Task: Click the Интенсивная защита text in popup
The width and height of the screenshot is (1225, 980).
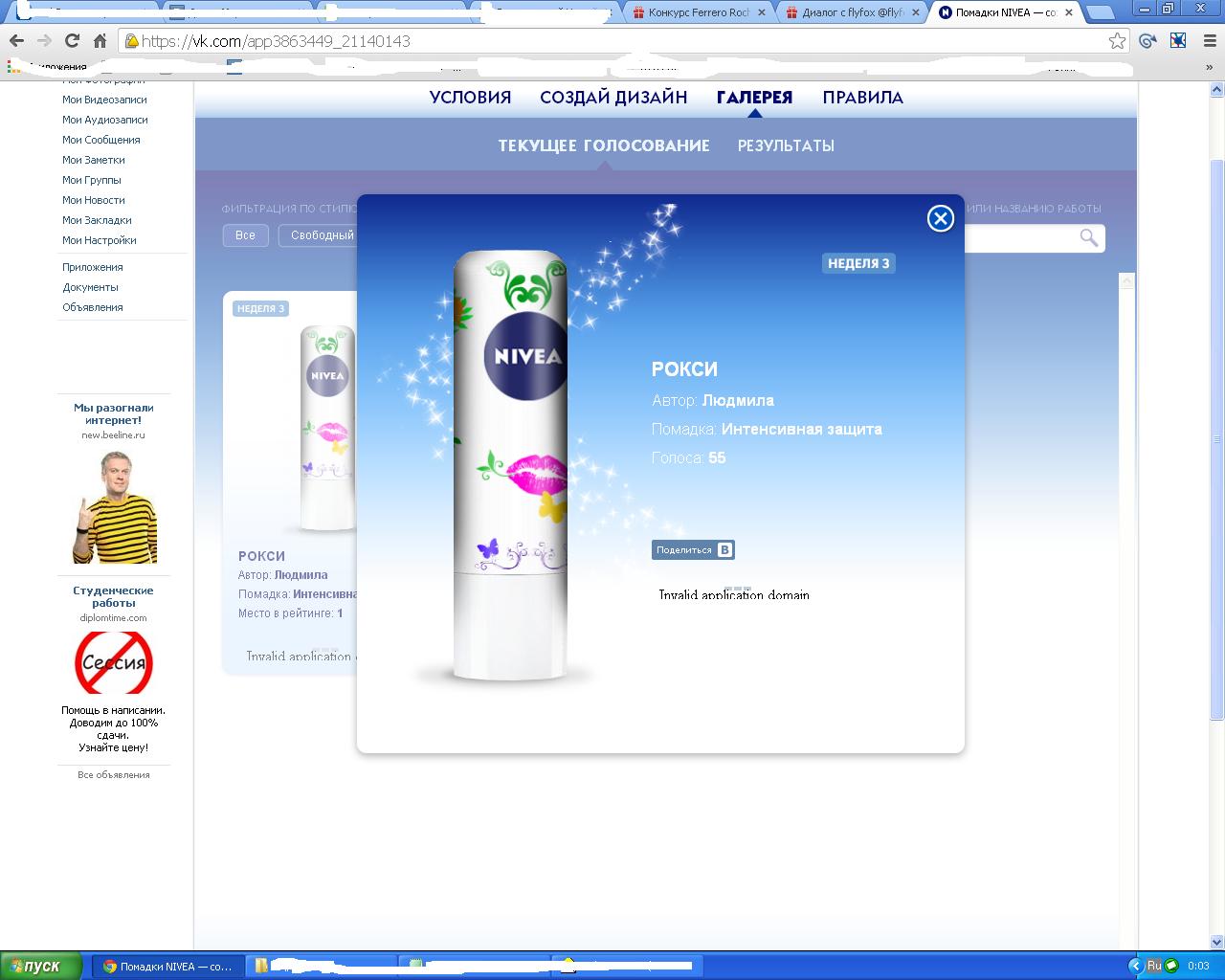Action: 802,429
